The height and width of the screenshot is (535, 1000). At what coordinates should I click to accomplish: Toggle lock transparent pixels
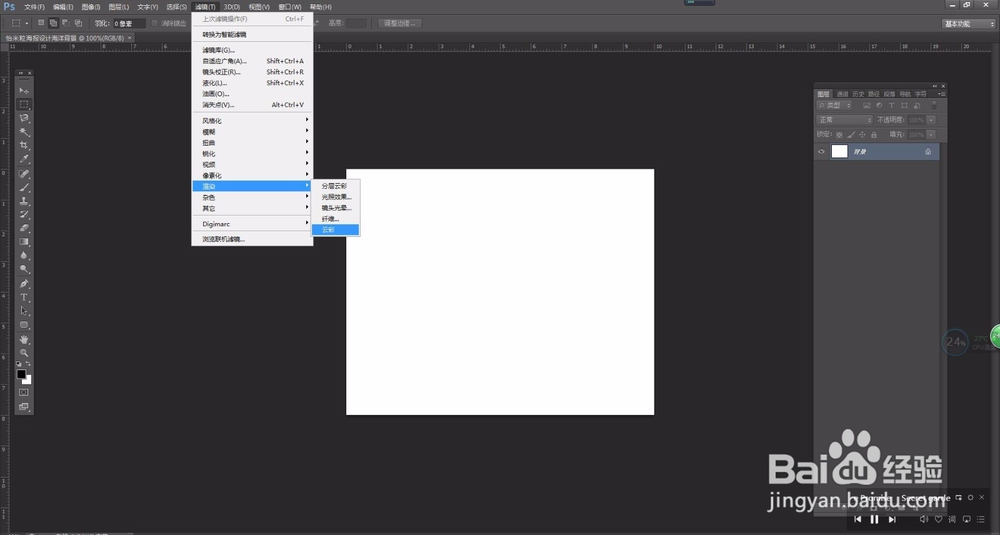pos(839,135)
